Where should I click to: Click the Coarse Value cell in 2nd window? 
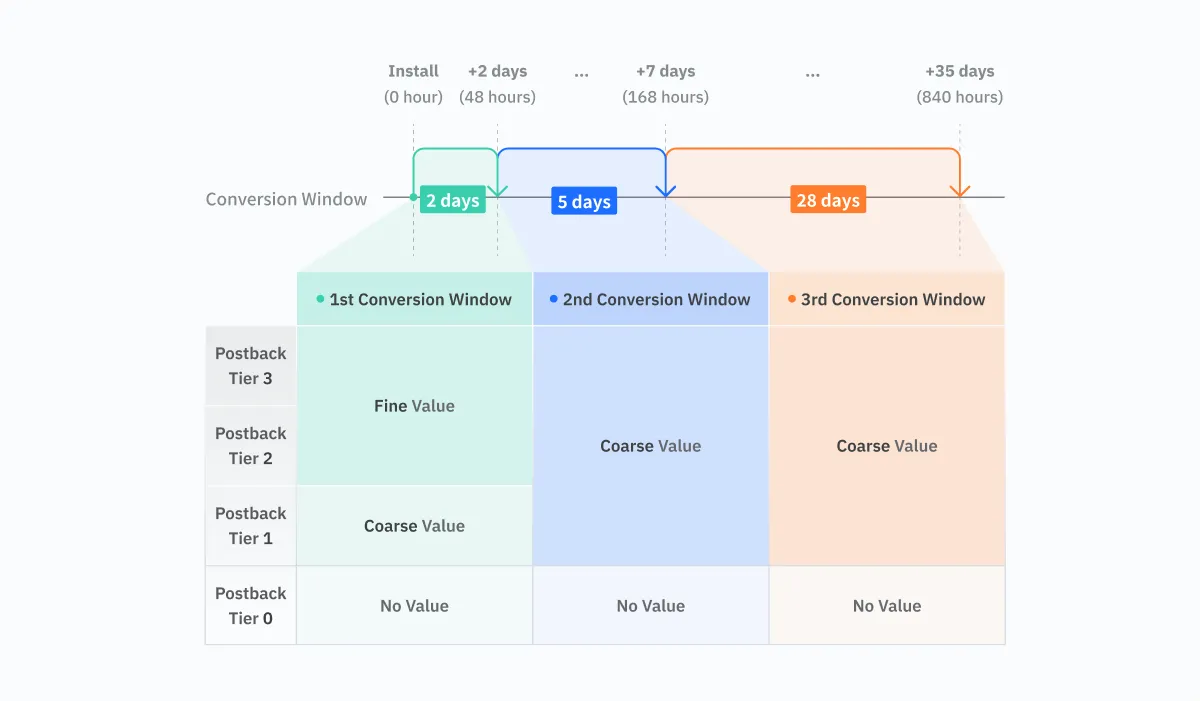point(650,446)
